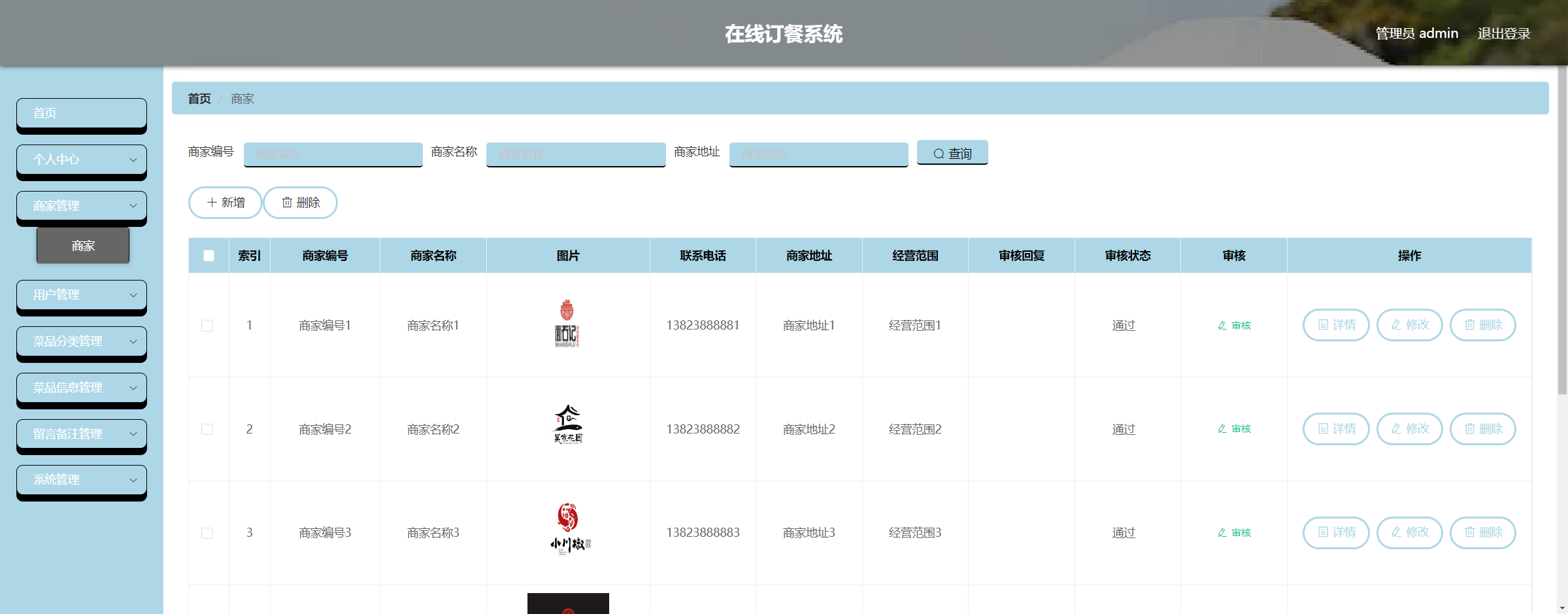Click the 删除 trash icon in row 3

(1469, 533)
